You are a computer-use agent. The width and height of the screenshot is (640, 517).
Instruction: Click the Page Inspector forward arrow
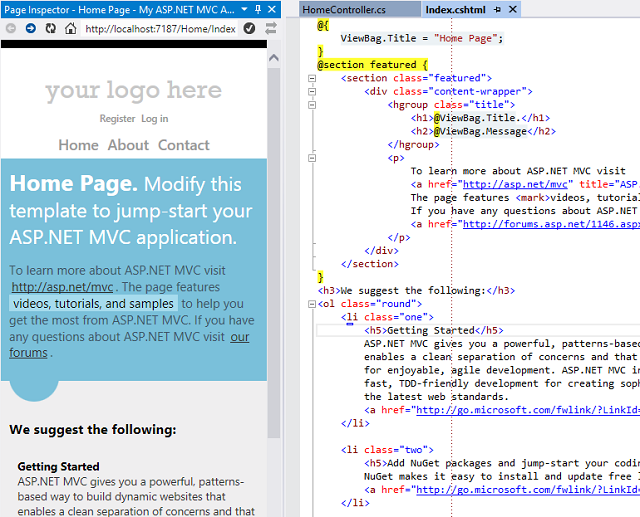[x=31, y=28]
